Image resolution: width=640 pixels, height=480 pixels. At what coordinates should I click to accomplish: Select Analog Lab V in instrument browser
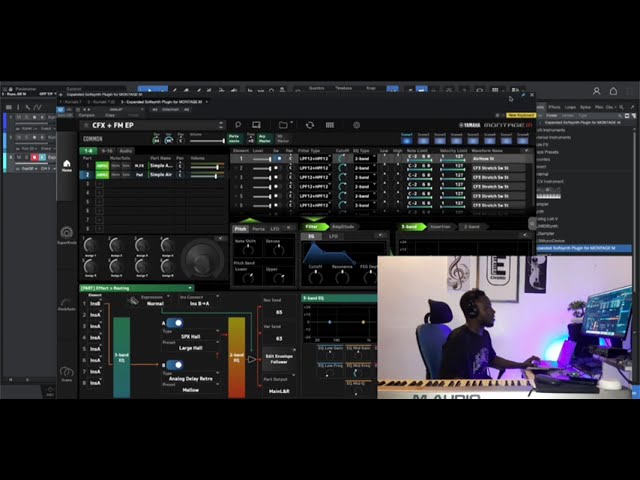547,219
